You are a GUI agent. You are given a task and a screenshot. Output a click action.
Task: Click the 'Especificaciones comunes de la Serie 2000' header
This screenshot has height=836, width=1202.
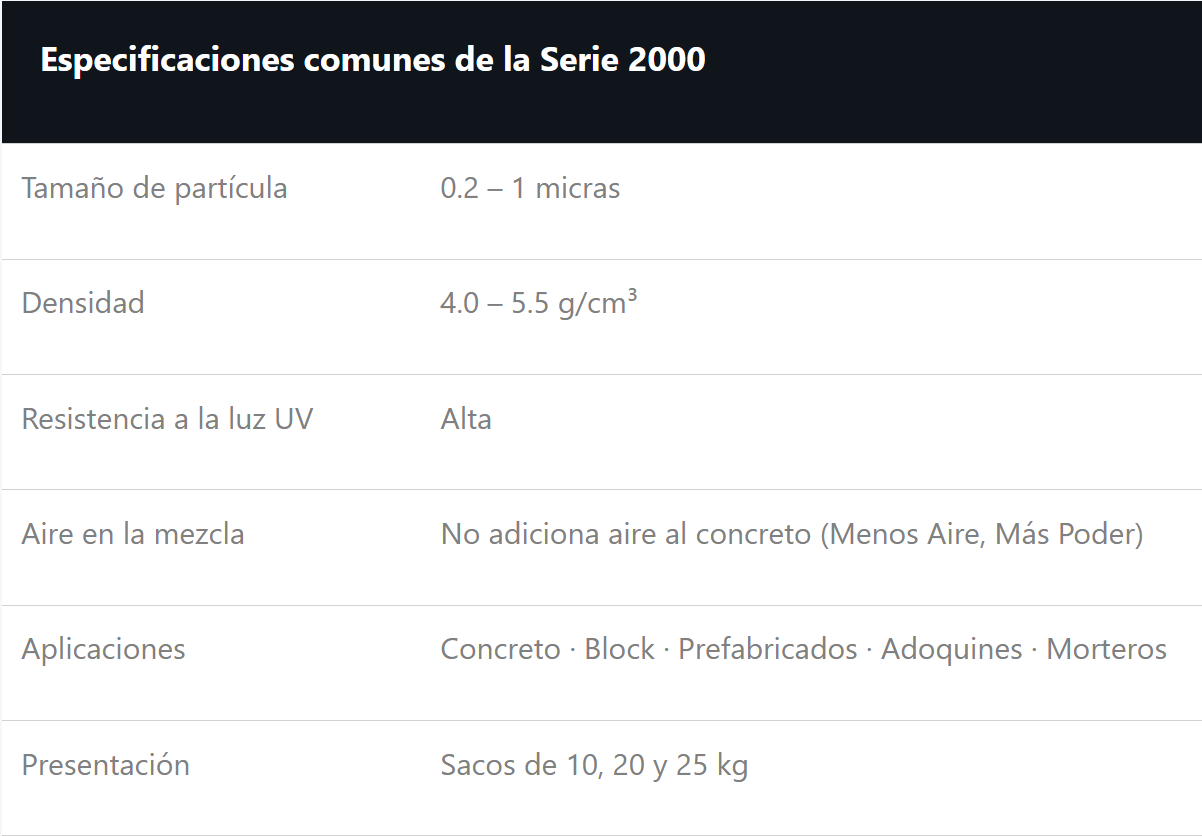pyautogui.click(x=373, y=59)
